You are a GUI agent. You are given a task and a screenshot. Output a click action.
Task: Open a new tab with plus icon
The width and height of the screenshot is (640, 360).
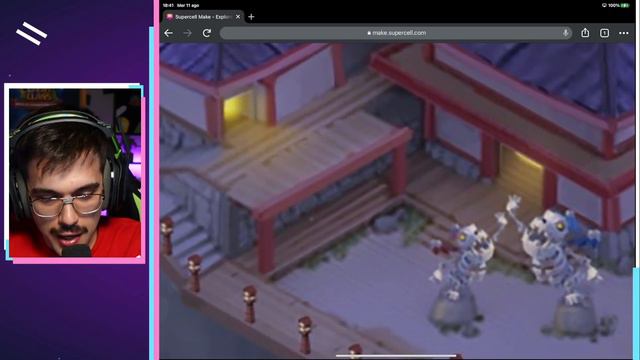(x=251, y=17)
